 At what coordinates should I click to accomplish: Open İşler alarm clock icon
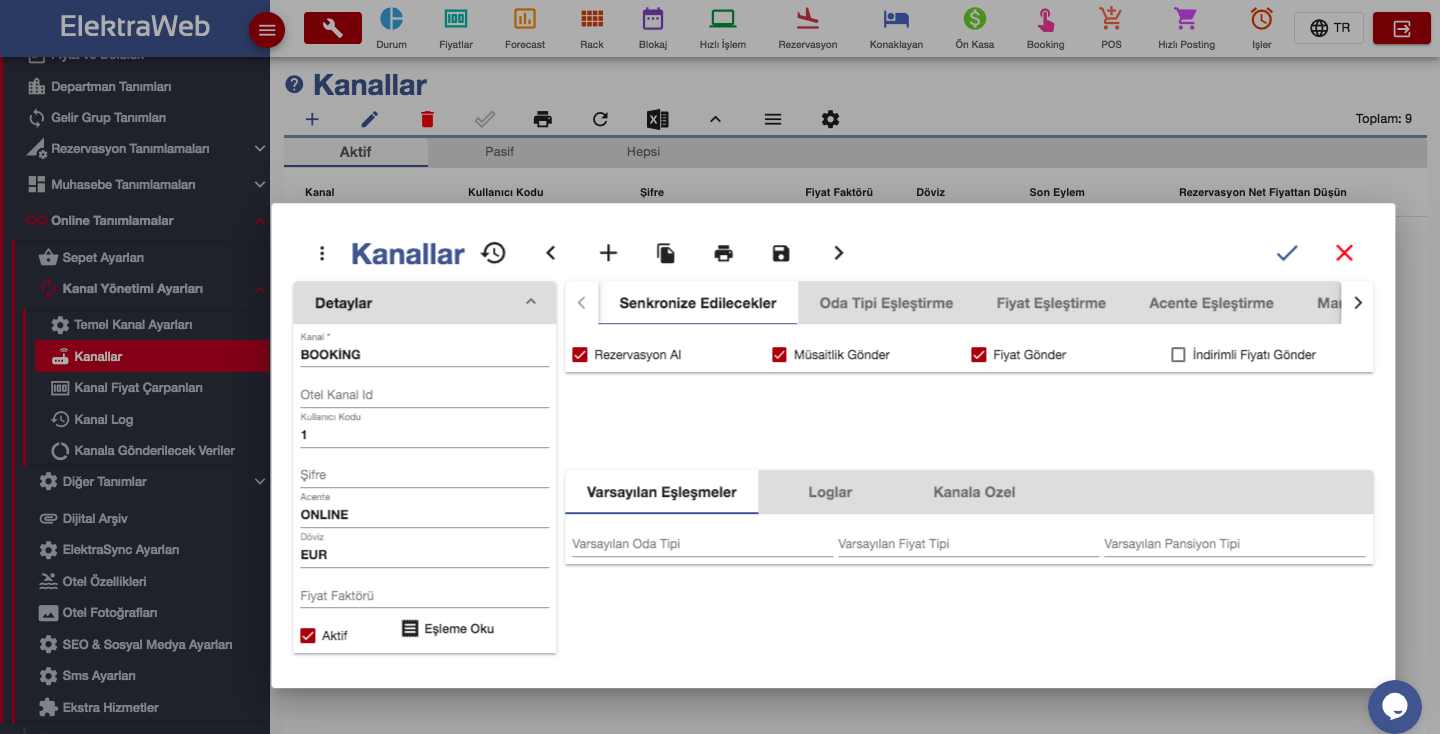[1262, 19]
